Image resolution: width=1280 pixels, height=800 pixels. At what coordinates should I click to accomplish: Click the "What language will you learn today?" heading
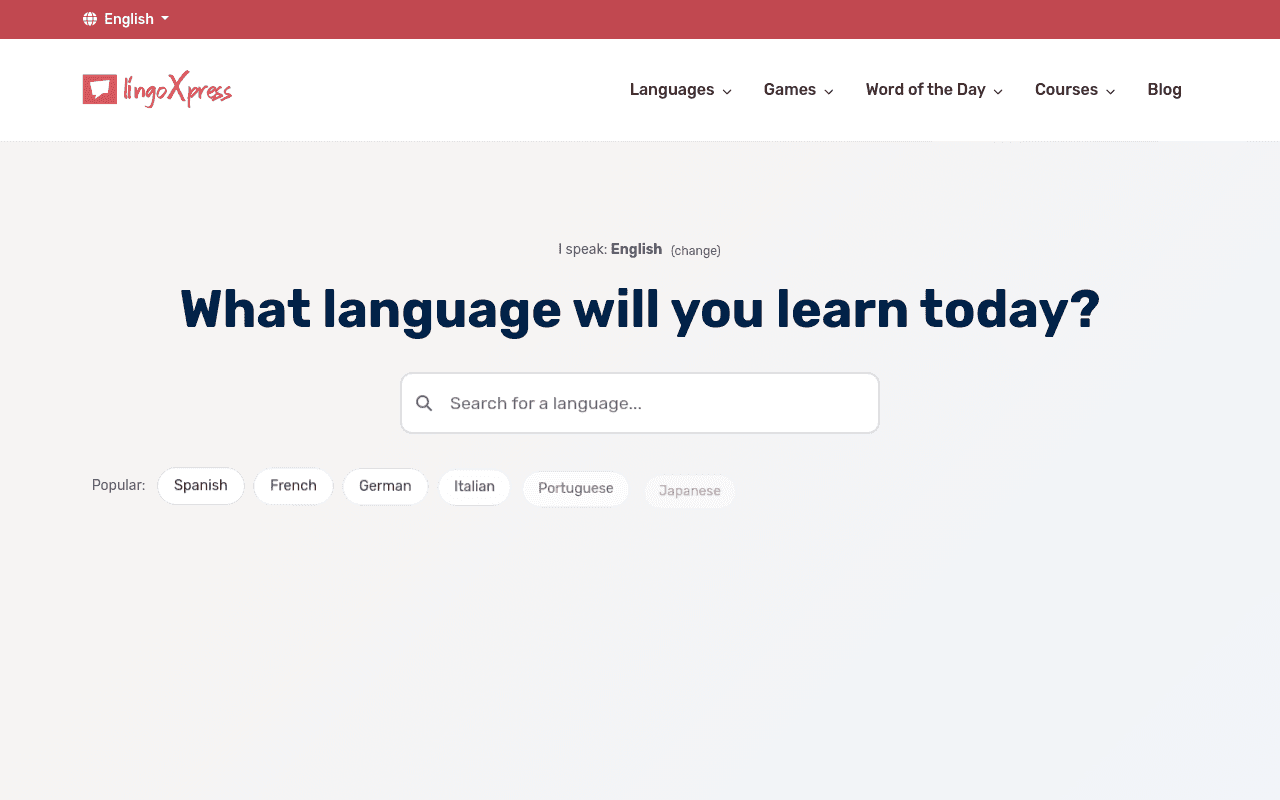click(640, 310)
